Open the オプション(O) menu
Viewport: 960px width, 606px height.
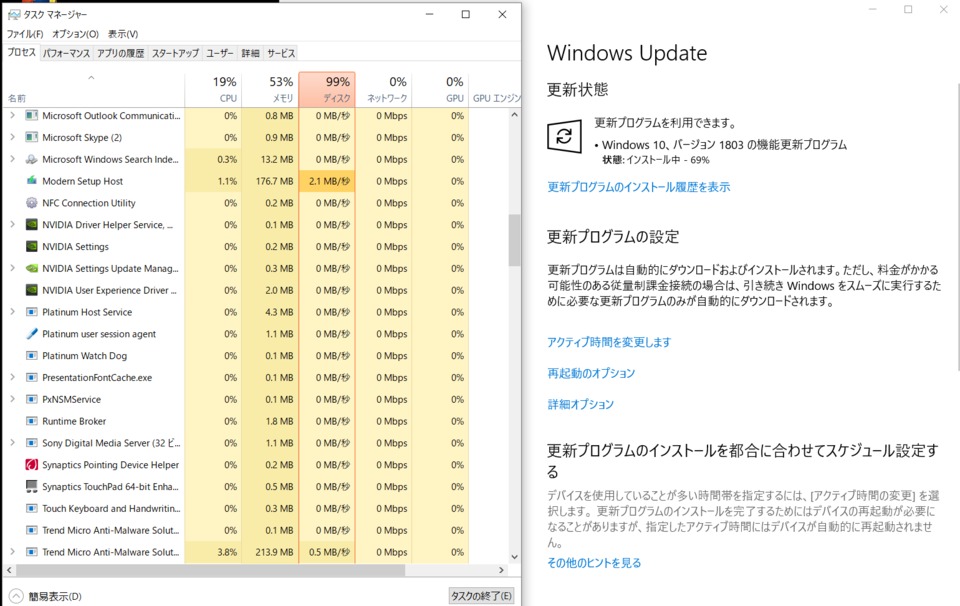(x=75, y=34)
